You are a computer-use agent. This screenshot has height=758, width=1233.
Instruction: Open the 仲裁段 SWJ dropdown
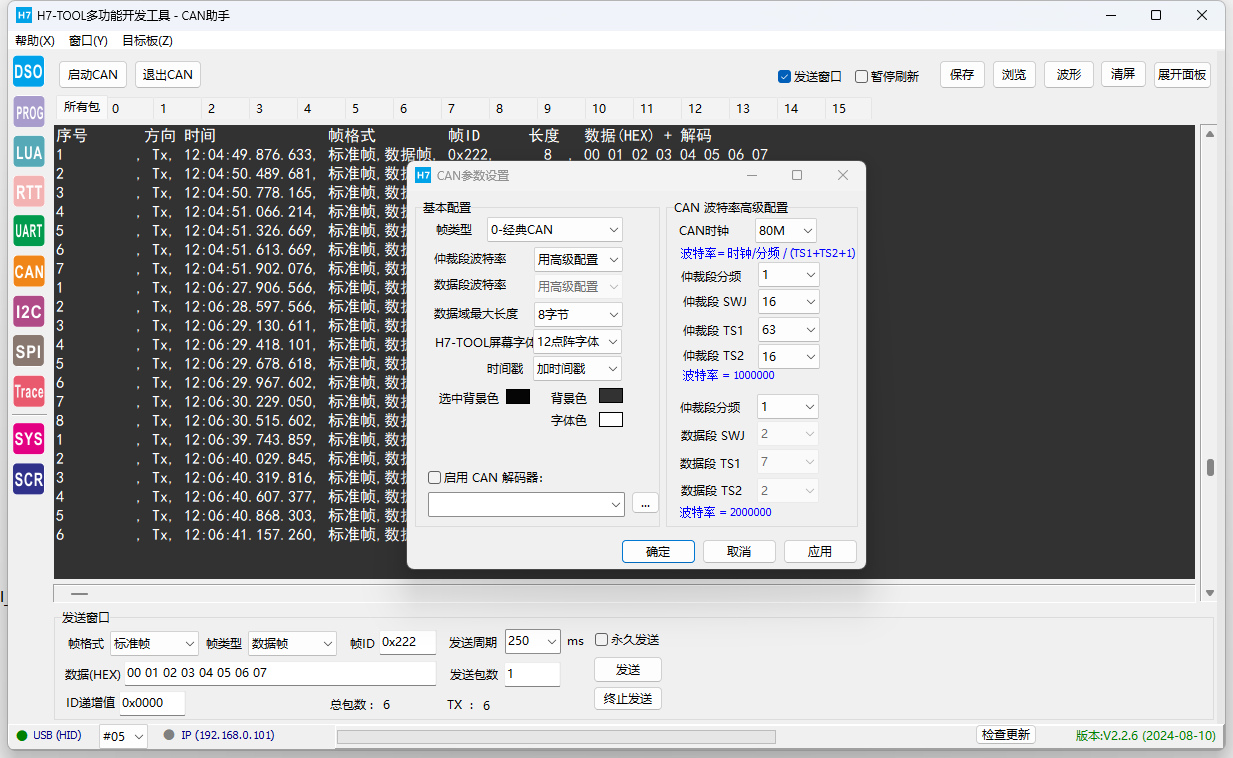coord(789,301)
